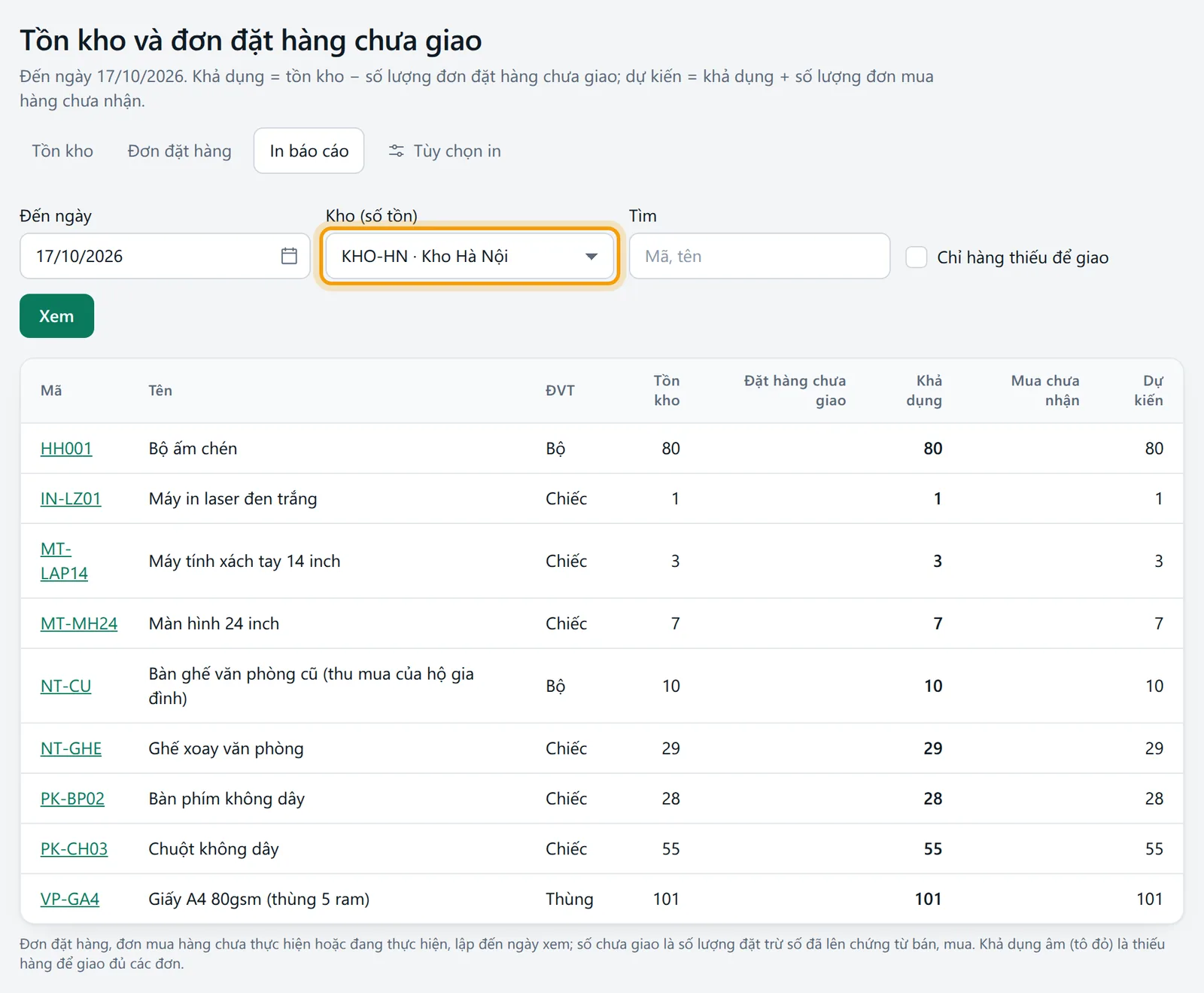This screenshot has height=993, width=1204.
Task: Select the item name 'Máy in laser đen trắng'
Action: [x=233, y=499]
